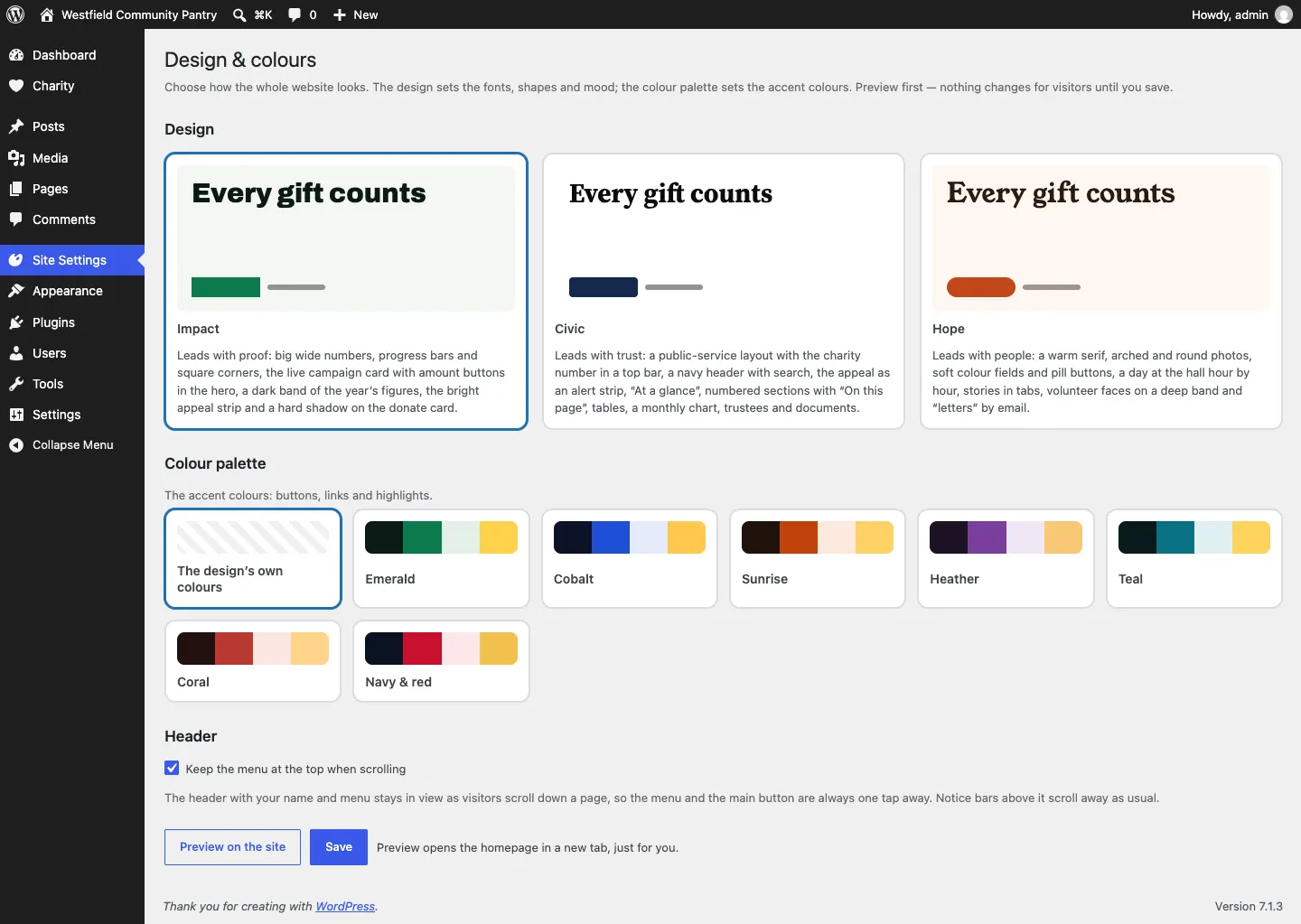Viewport: 1301px width, 924px height.
Task: Click the Media icon in the sidebar
Action: coord(16,158)
